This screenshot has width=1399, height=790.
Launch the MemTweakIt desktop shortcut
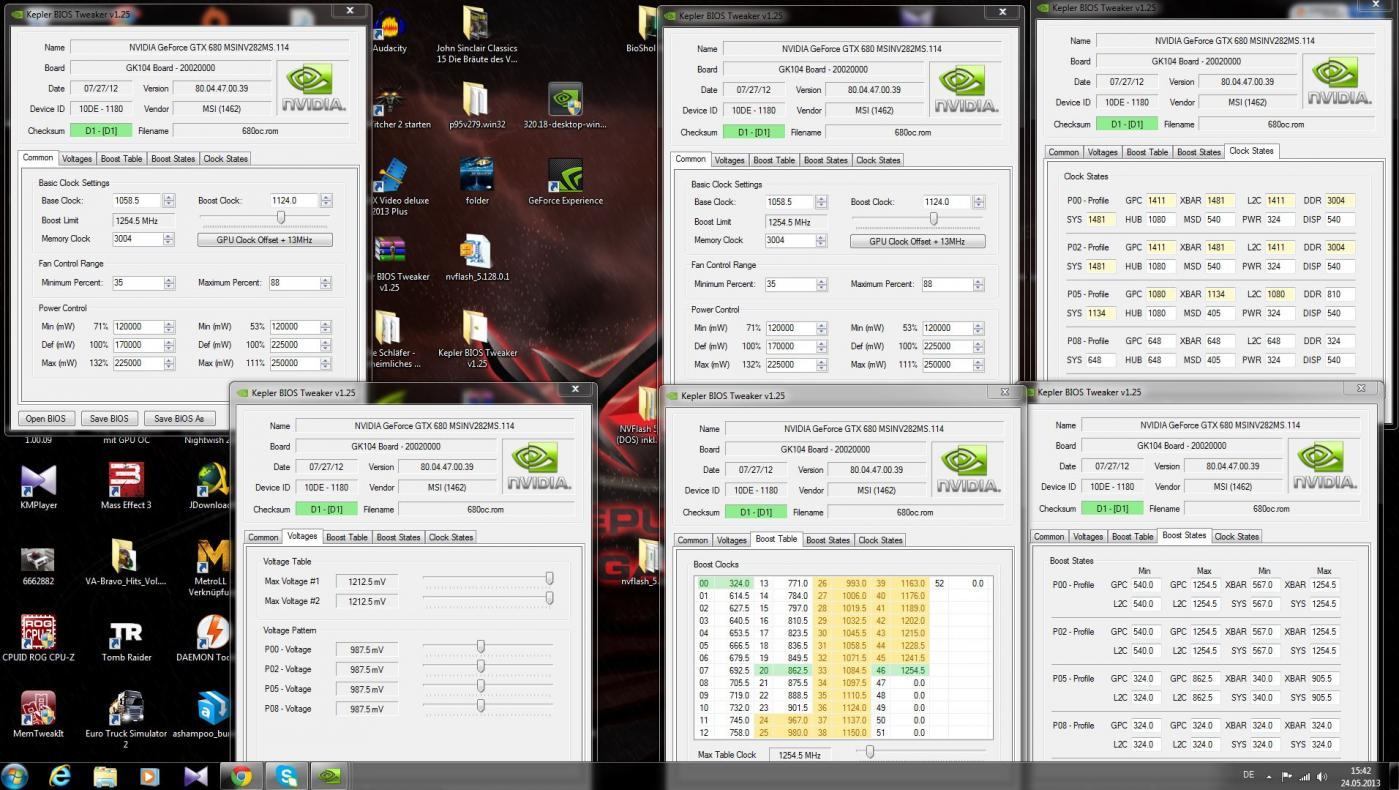click(38, 715)
